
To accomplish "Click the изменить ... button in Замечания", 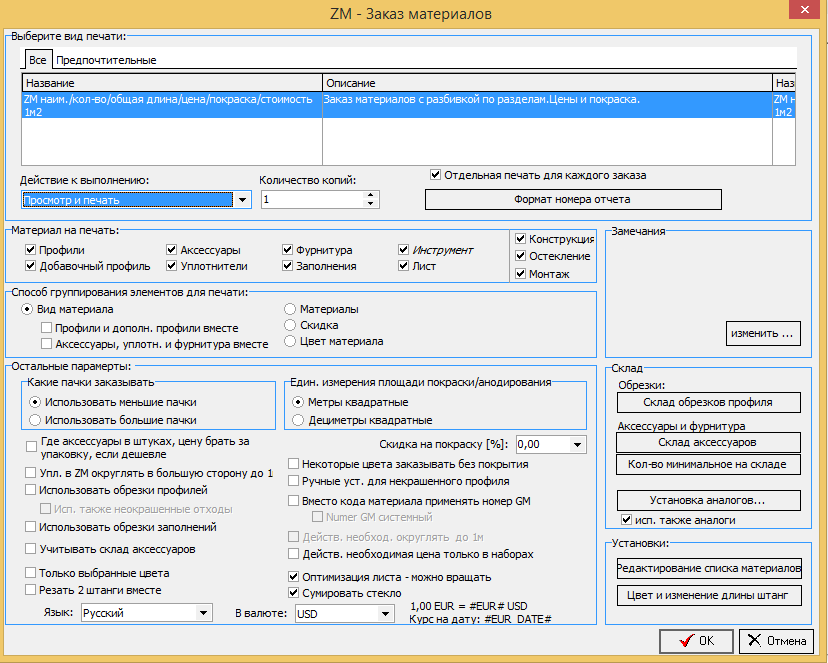I will pos(763,334).
